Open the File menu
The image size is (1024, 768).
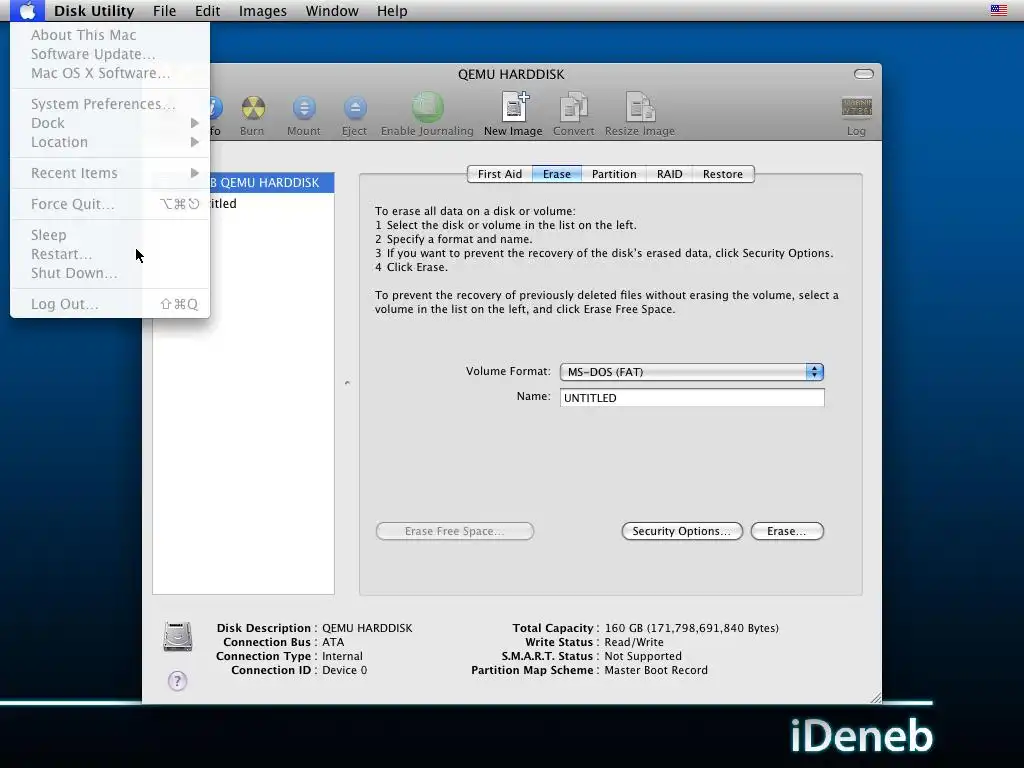point(165,10)
